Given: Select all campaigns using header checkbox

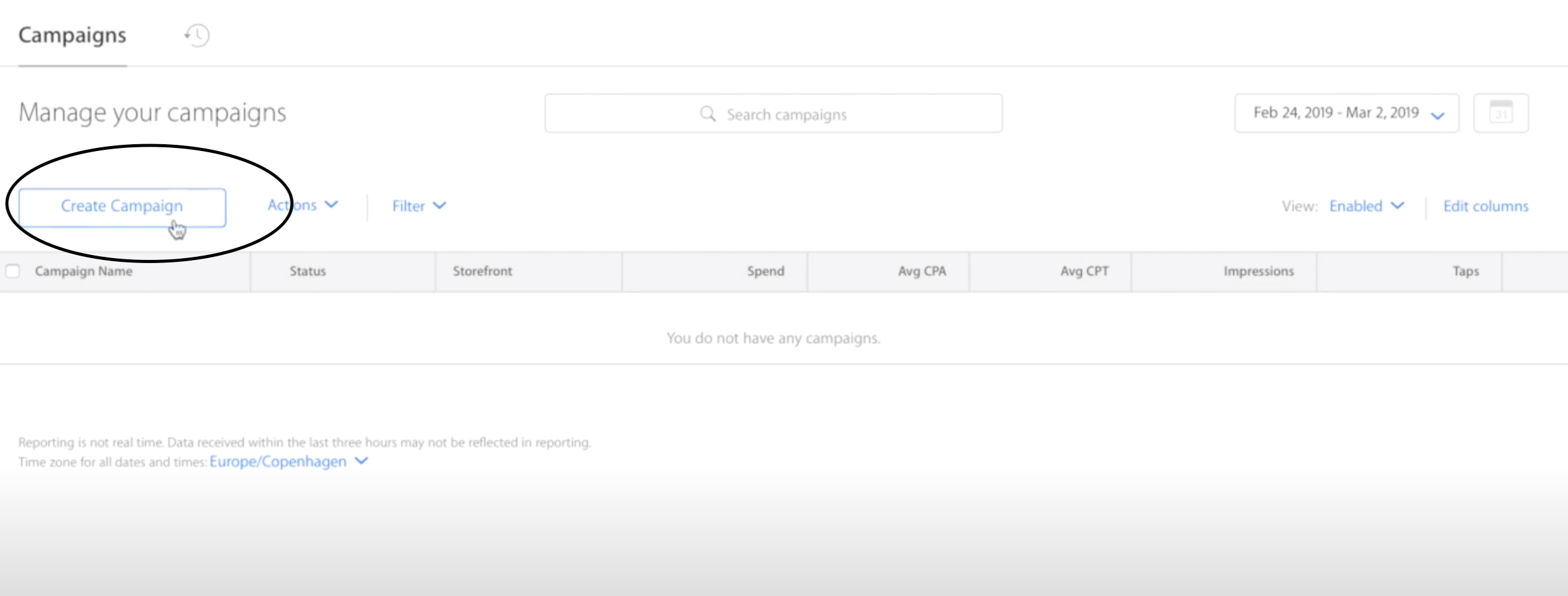Looking at the screenshot, I should point(13,270).
